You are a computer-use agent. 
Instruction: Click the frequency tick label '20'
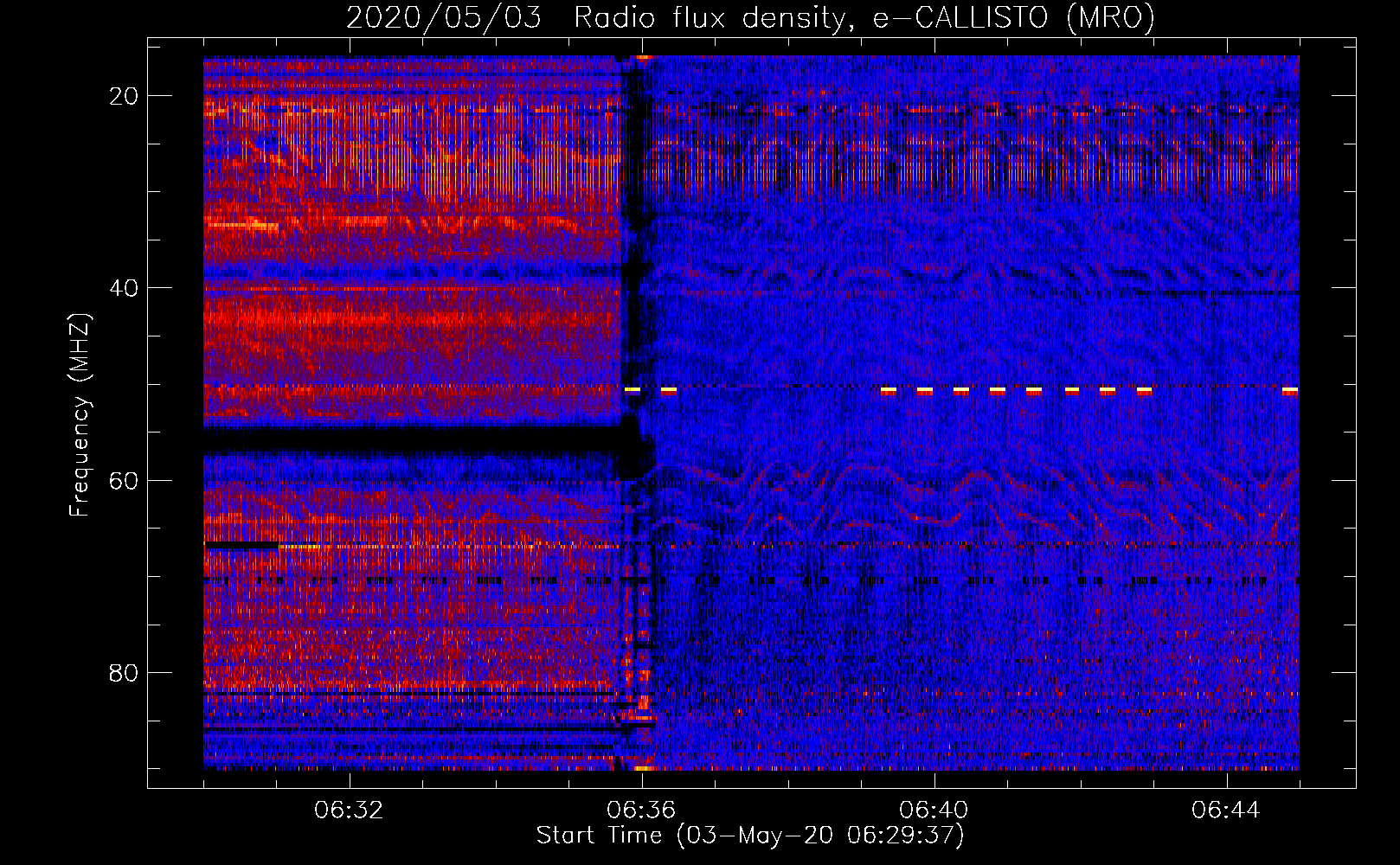click(x=125, y=96)
